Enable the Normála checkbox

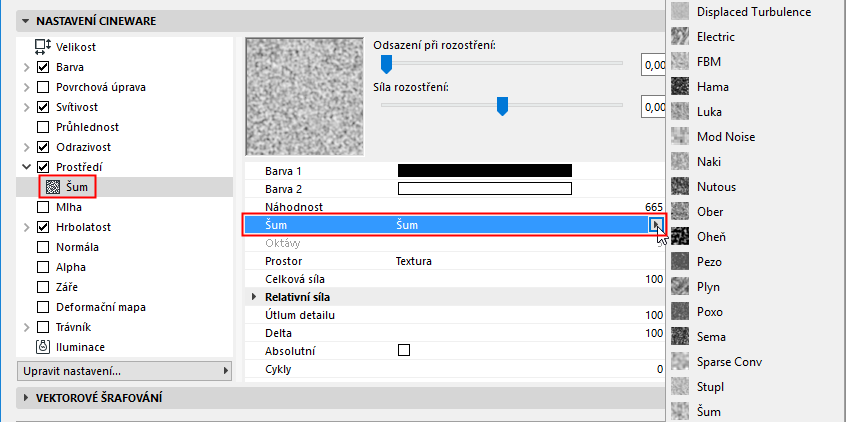coord(43,247)
